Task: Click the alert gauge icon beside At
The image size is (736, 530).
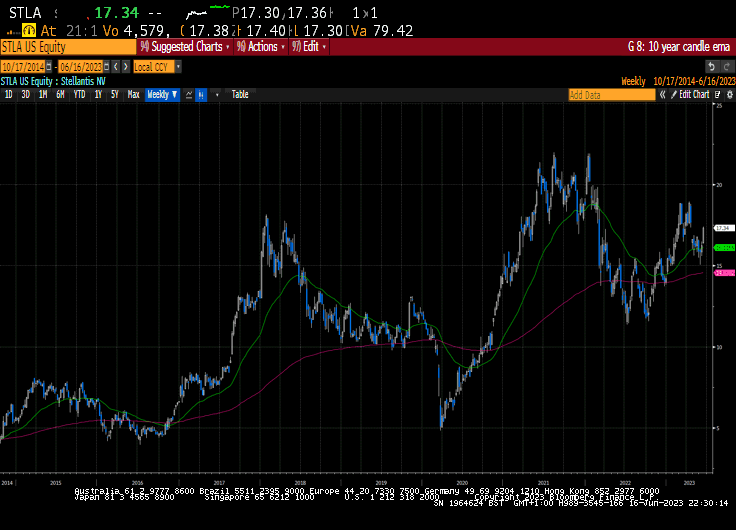Action: (29, 31)
